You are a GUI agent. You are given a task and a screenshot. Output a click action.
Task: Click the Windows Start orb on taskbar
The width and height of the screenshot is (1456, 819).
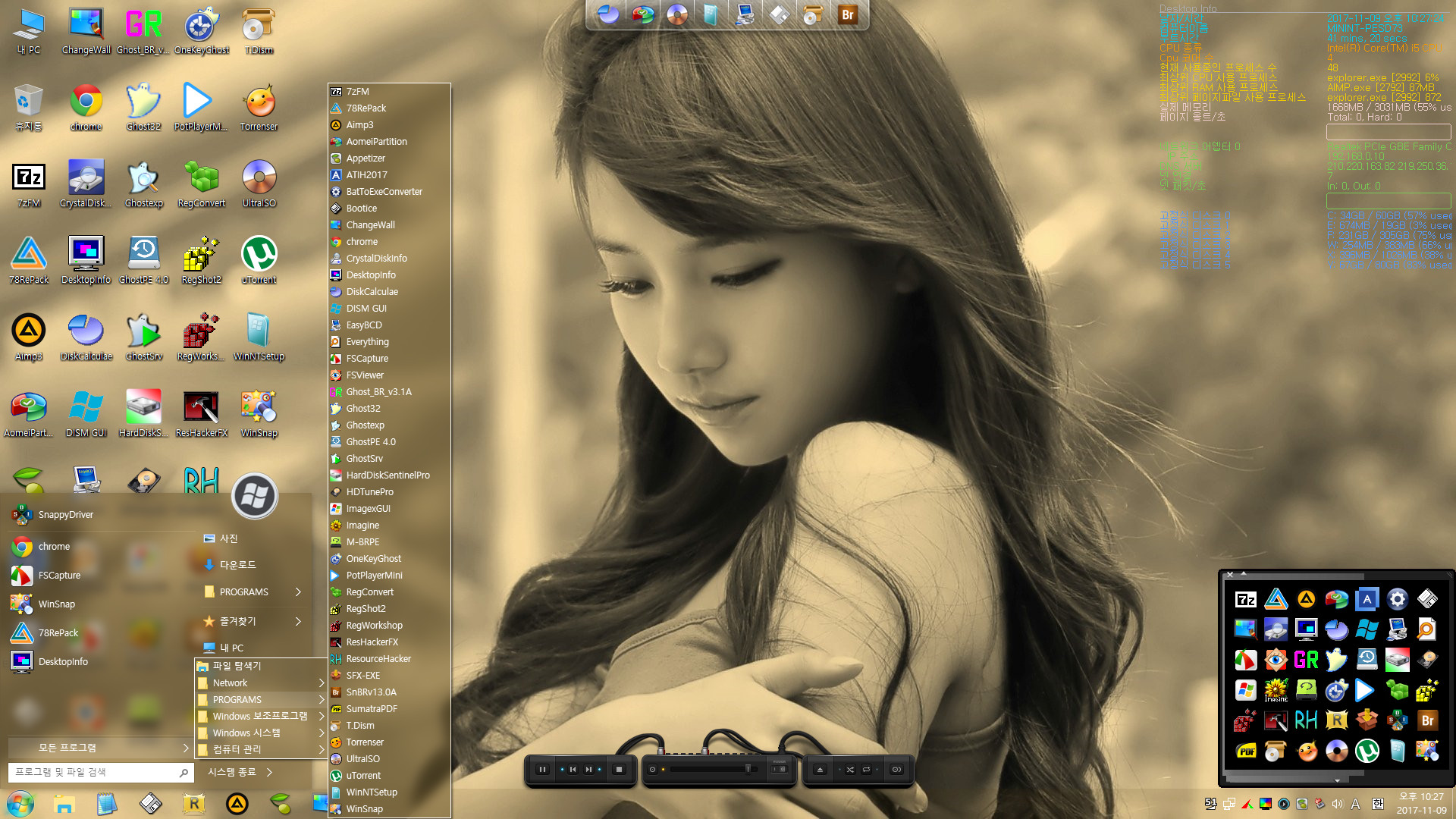point(20,803)
